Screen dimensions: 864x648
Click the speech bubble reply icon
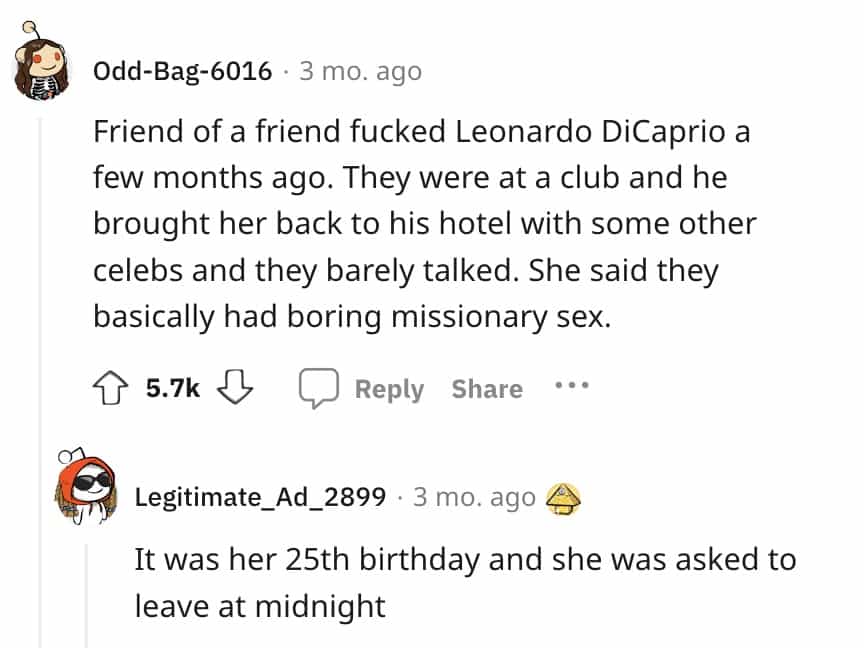tap(319, 389)
